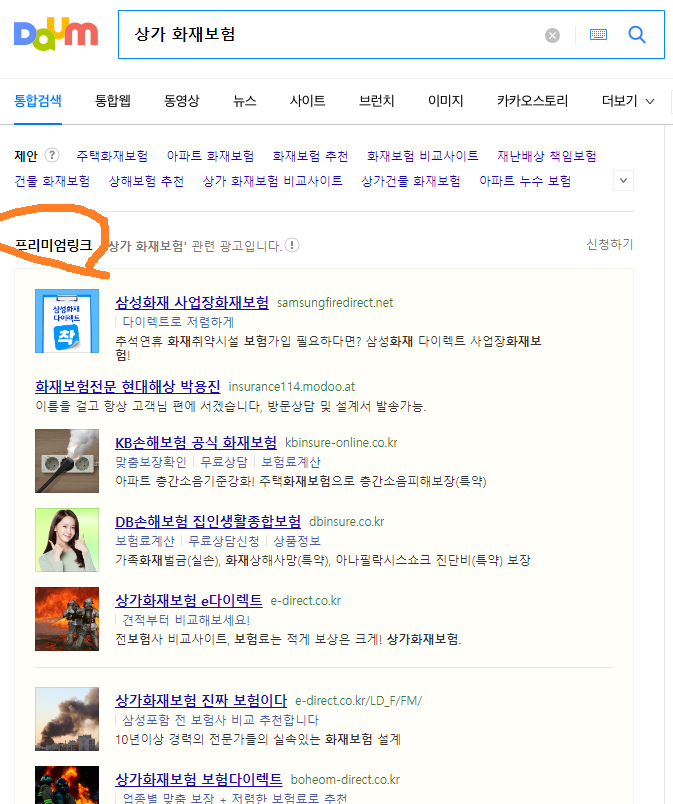Open the firefighters thumbnail for e다이렉트
The width and height of the screenshot is (673, 804).
pos(67,619)
